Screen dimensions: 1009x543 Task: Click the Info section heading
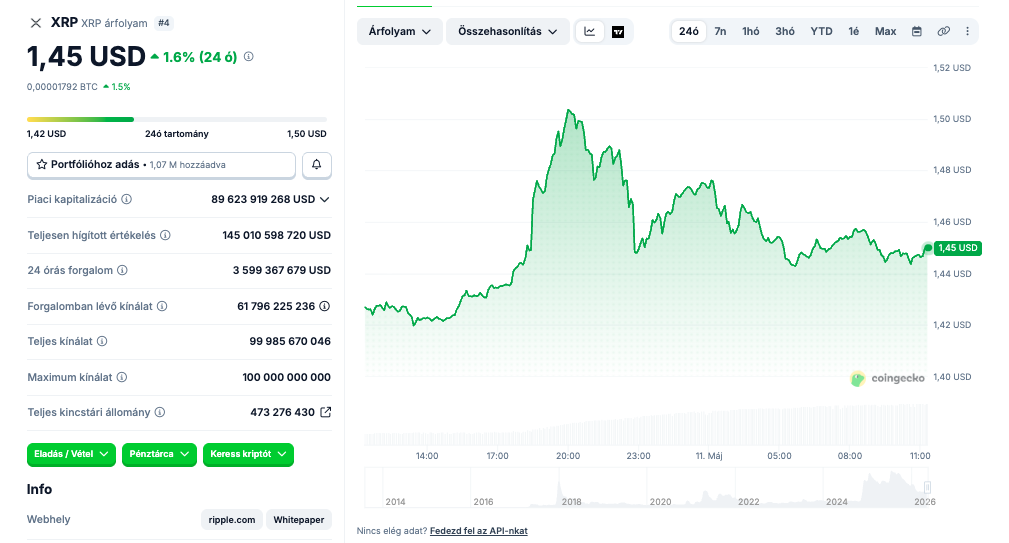39,489
